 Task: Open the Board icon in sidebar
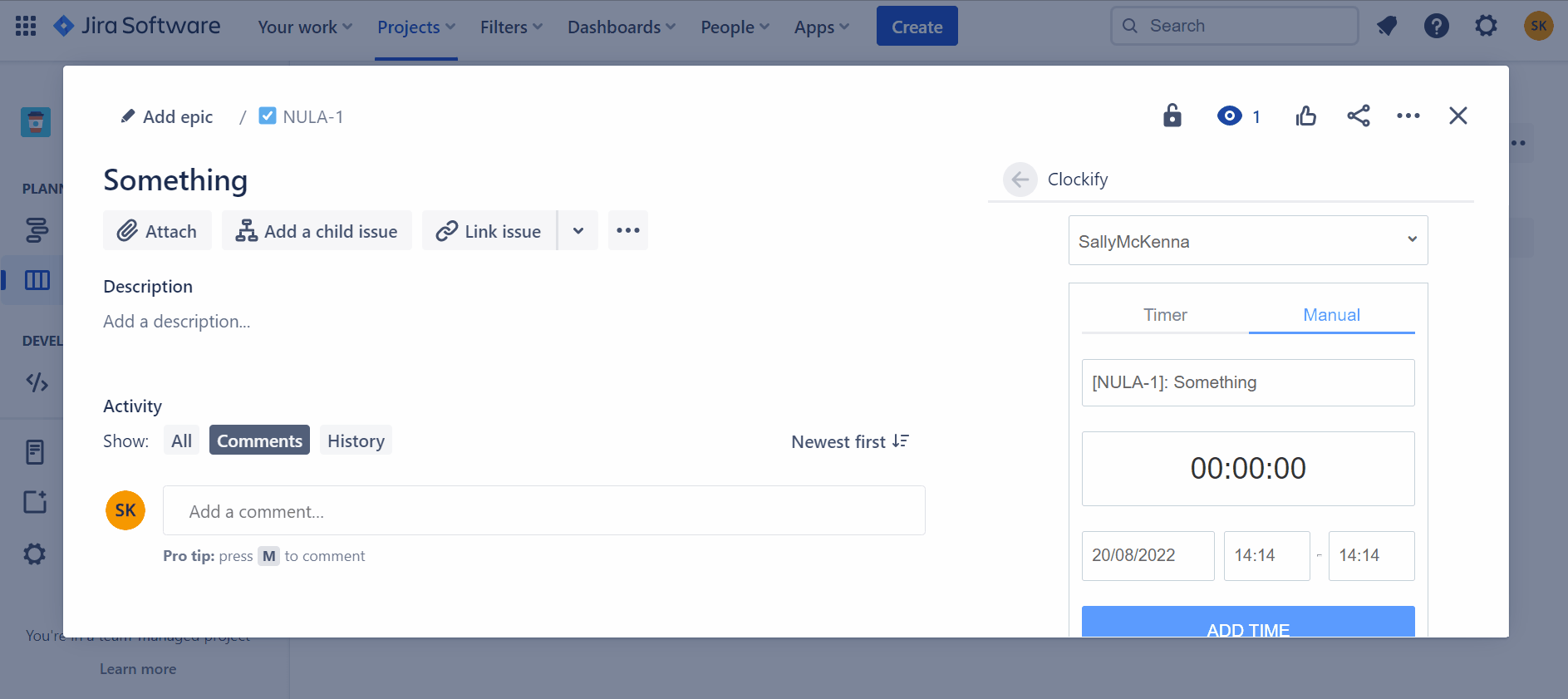tap(37, 280)
